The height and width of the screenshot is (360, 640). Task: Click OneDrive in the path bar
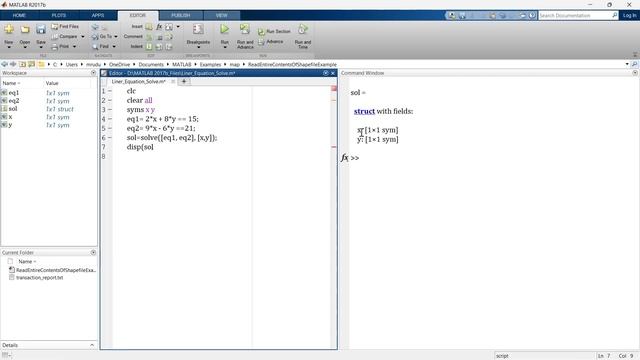pyautogui.click(x=119, y=64)
